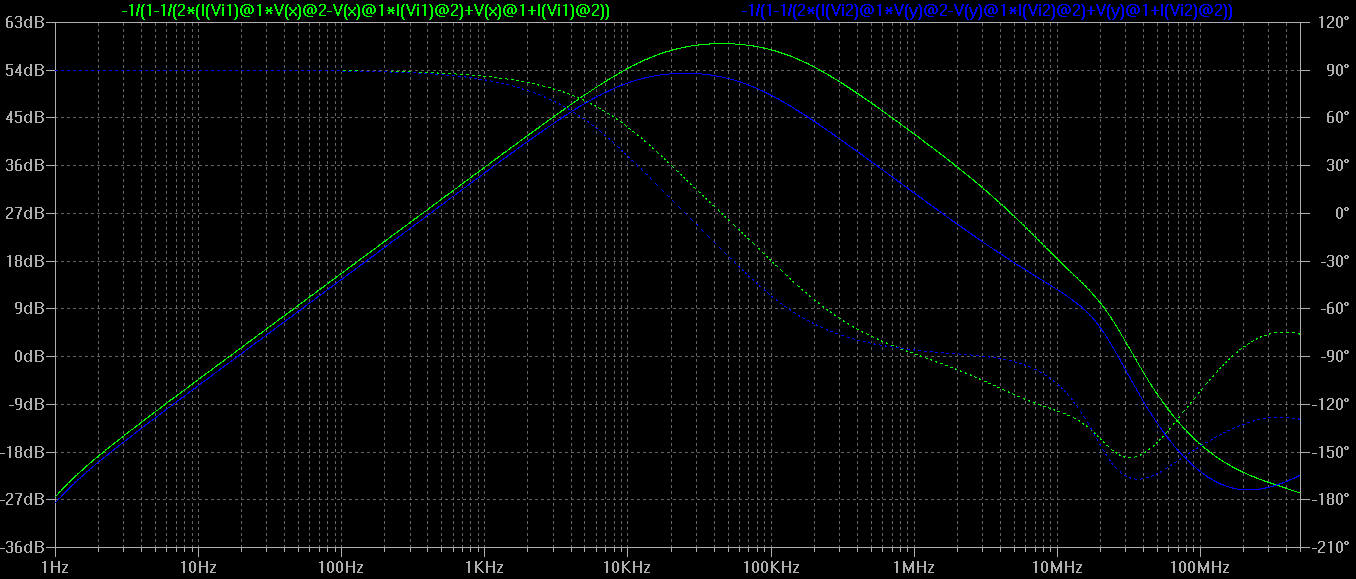Click the 27dB magnitude axis label

point(27,213)
